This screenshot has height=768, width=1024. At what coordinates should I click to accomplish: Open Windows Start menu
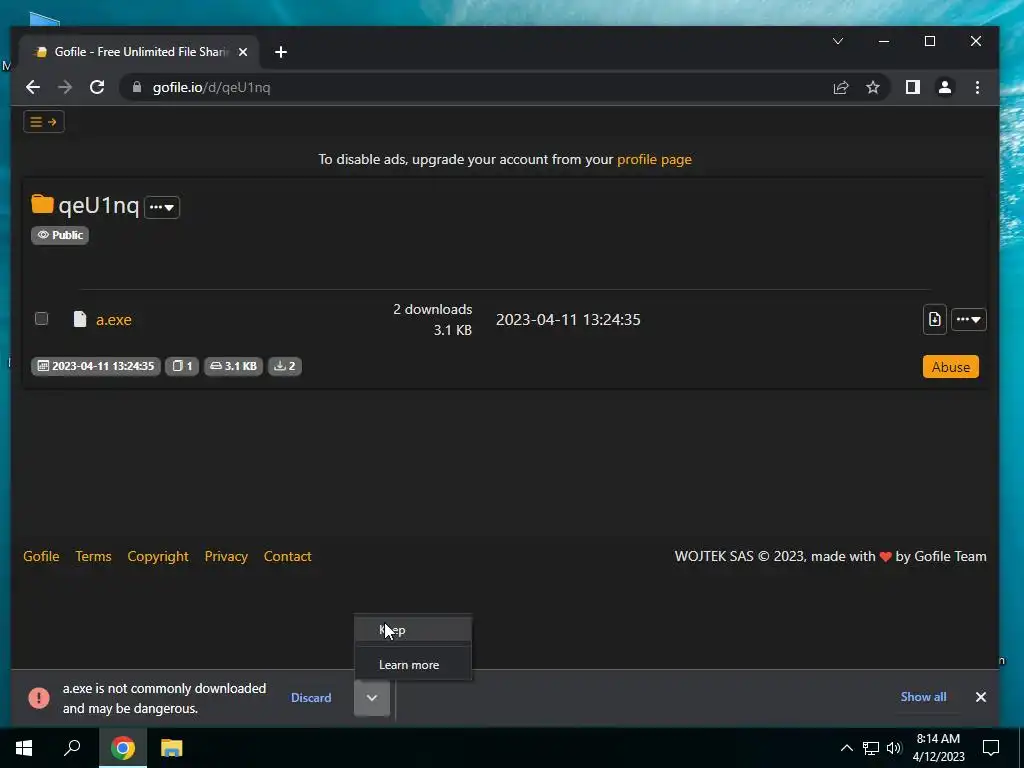pos(24,748)
